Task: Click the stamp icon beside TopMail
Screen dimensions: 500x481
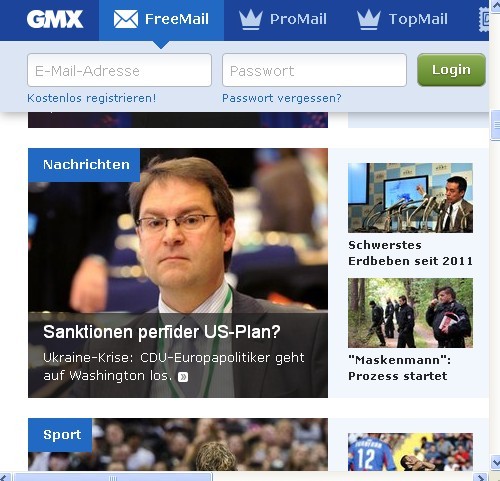Action: (x=484, y=19)
